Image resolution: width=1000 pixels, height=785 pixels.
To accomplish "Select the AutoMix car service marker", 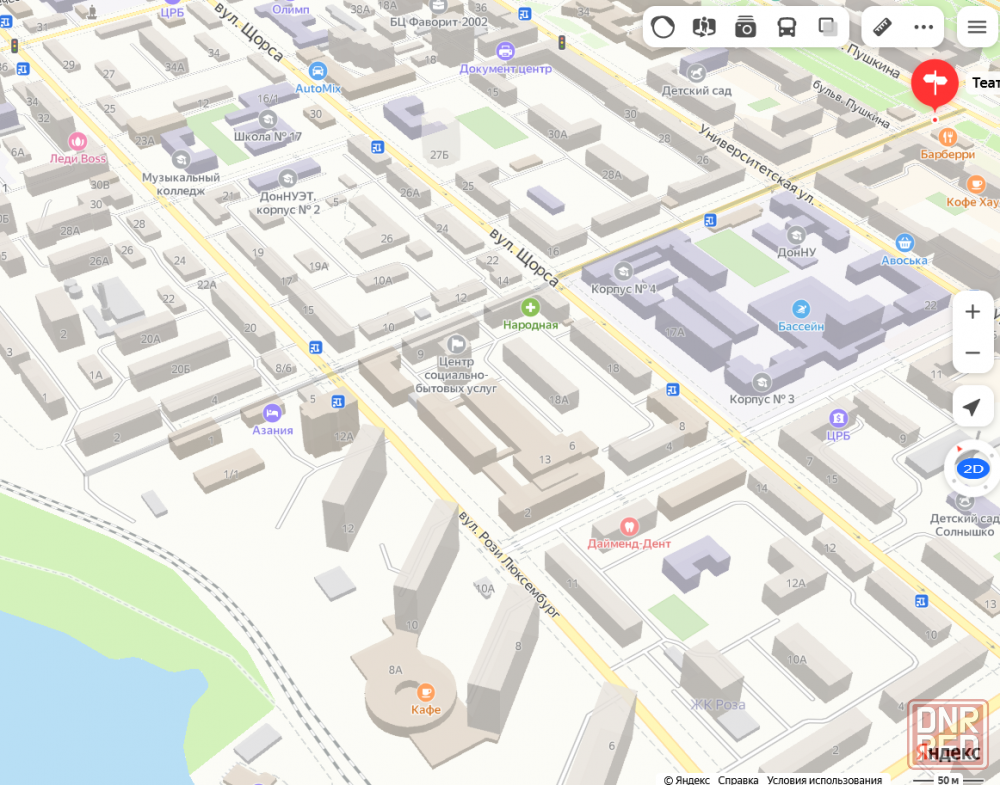I will (x=318, y=71).
